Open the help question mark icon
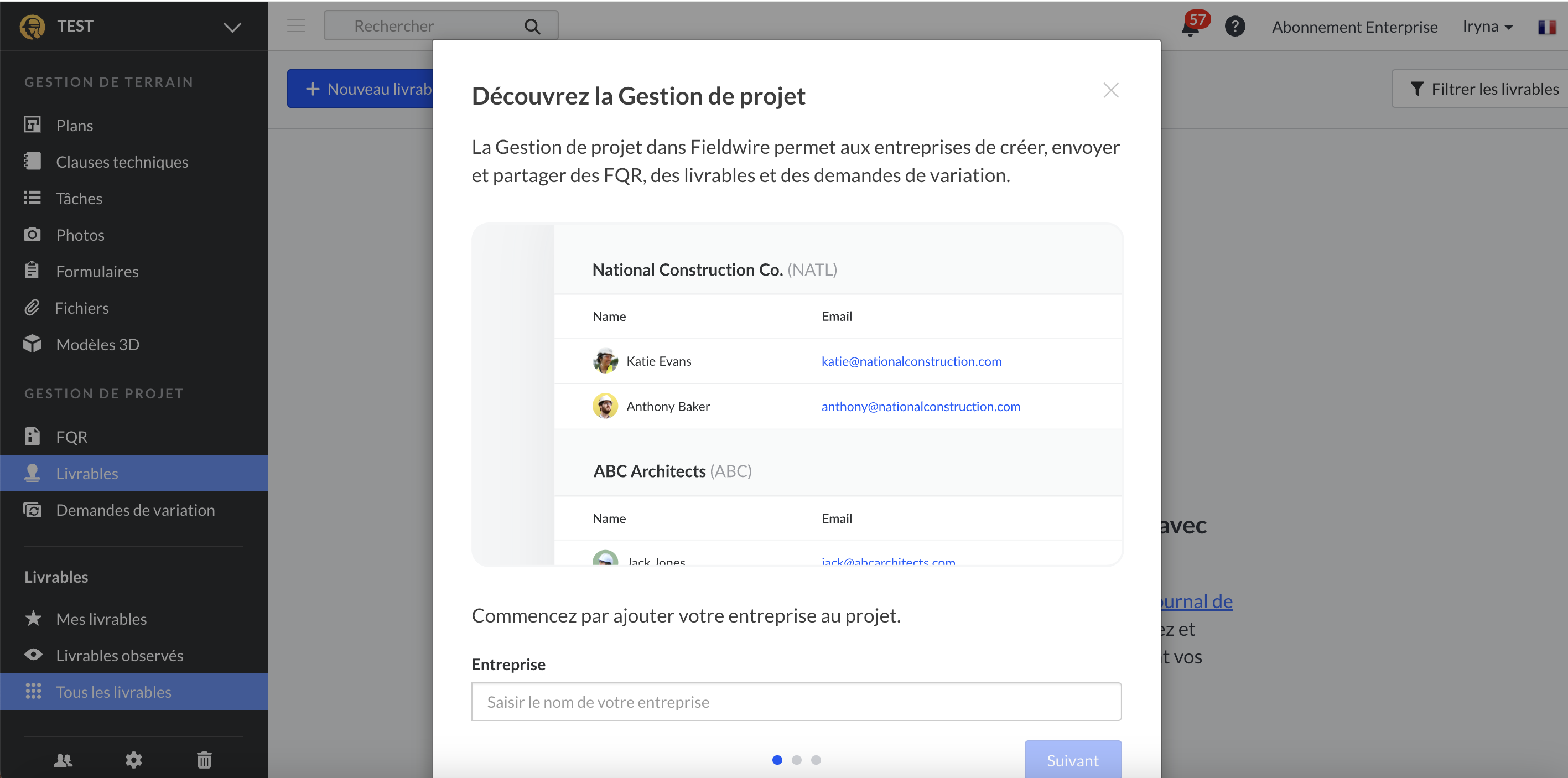Viewport: 1568px width, 778px height. (1234, 27)
